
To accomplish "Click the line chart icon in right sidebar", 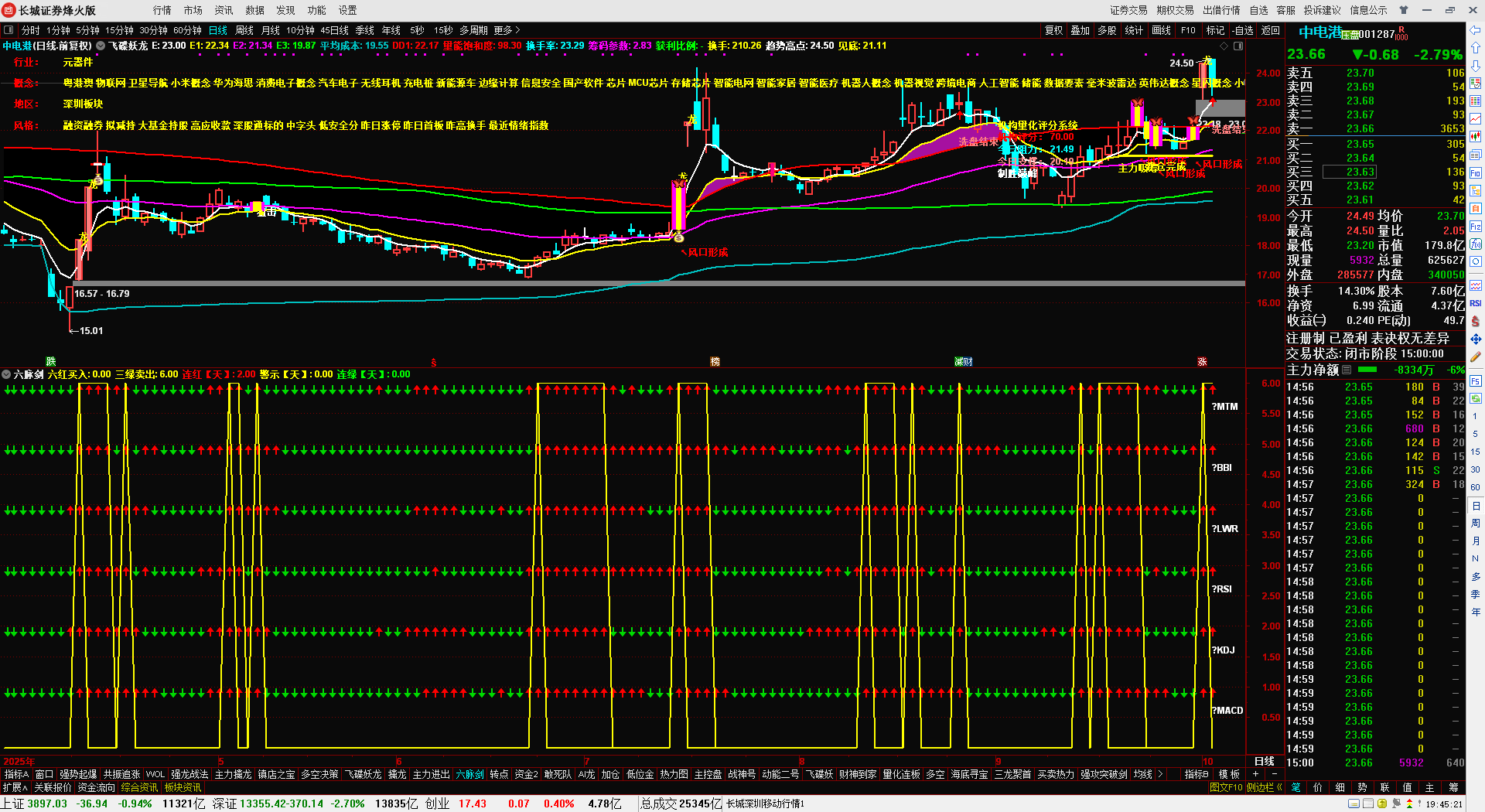I will click(x=1475, y=118).
